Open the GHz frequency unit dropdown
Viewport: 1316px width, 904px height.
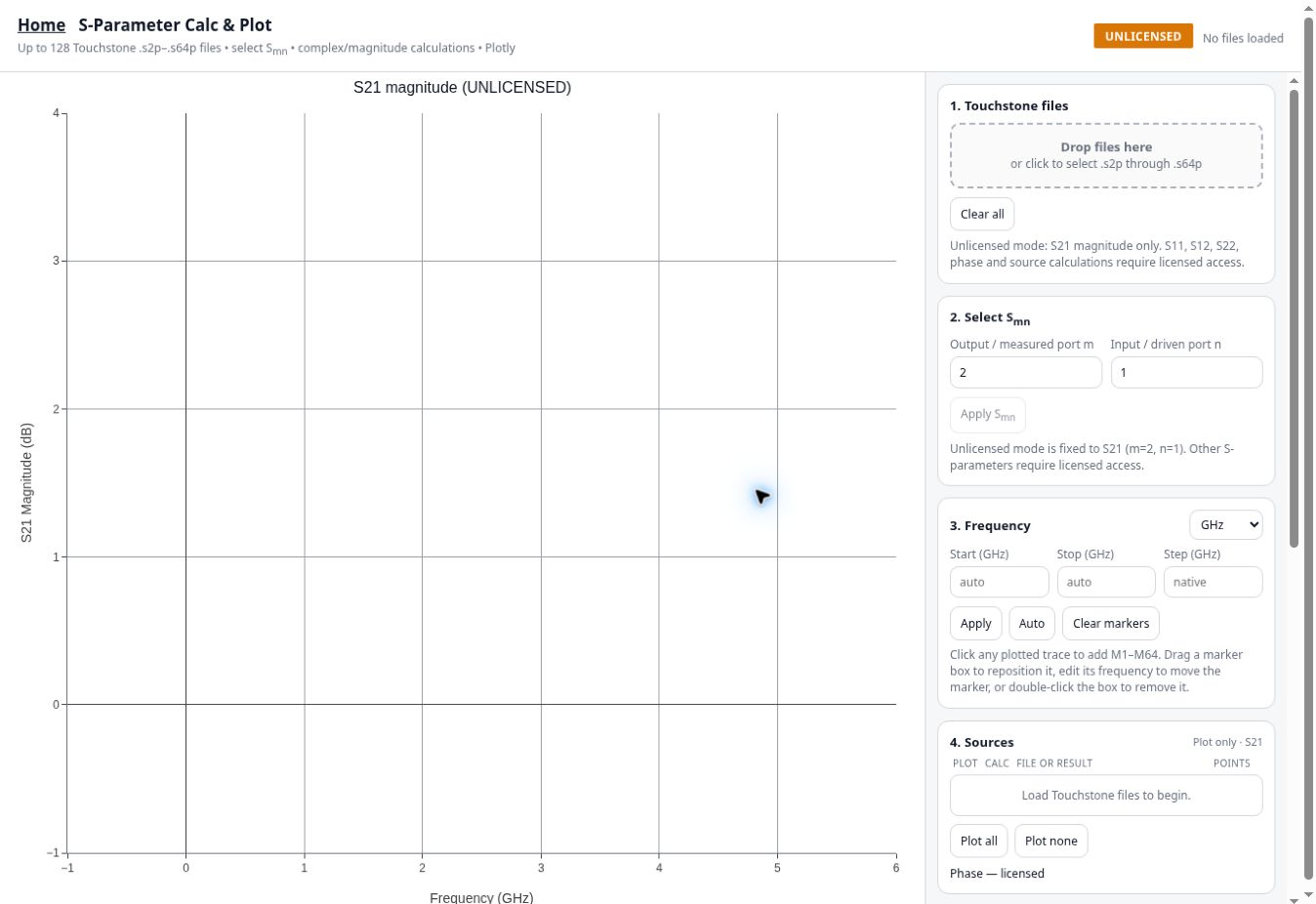click(x=1226, y=525)
